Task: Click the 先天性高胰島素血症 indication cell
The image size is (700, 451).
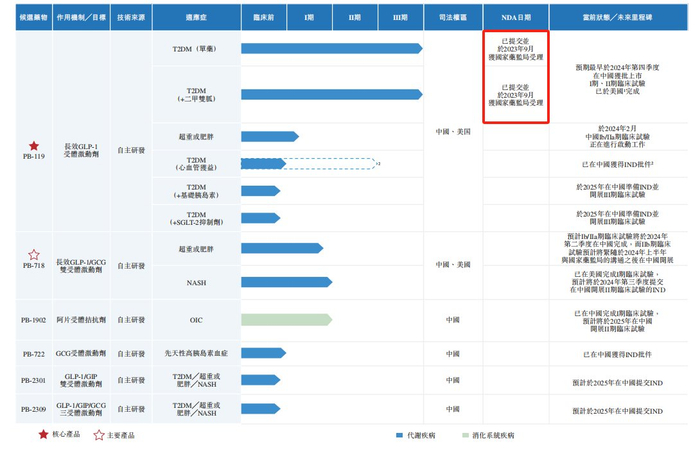Action: (x=196, y=353)
